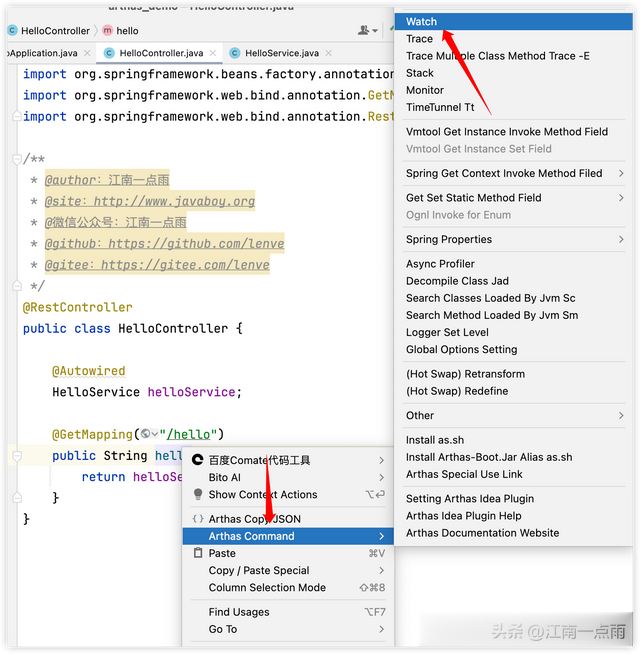Expand Copy / Paste Special submenu
Screen dimensions: 640x654
pyautogui.click(x=288, y=571)
